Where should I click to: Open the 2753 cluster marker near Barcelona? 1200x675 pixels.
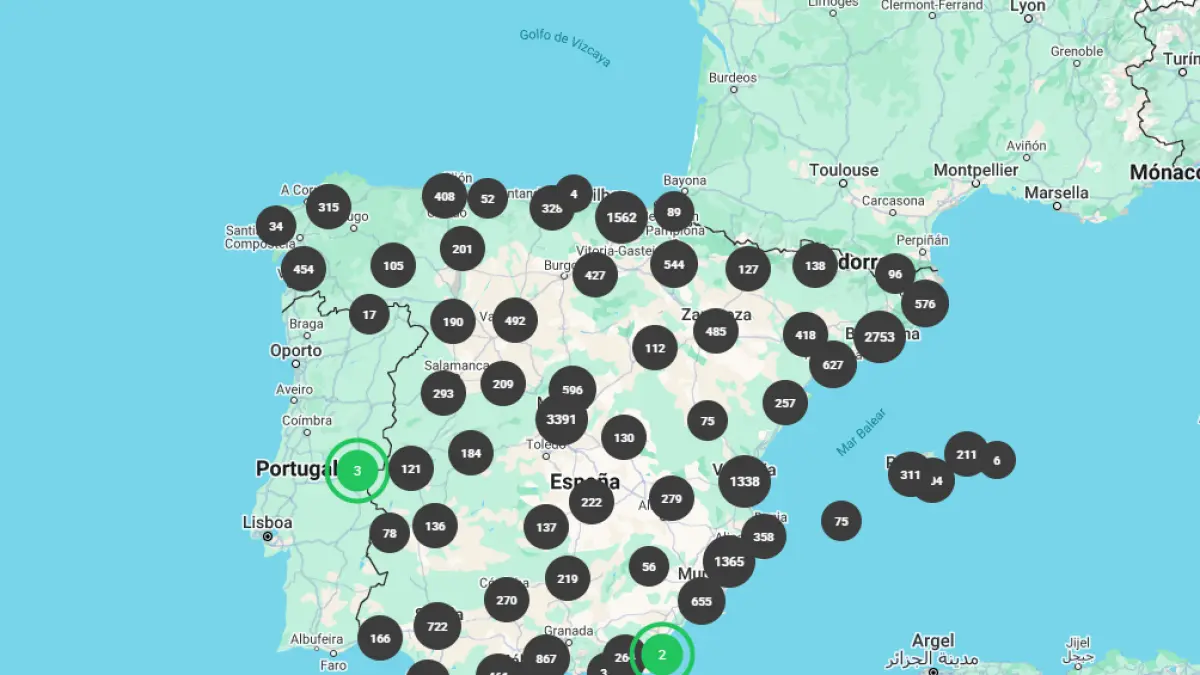click(x=879, y=337)
